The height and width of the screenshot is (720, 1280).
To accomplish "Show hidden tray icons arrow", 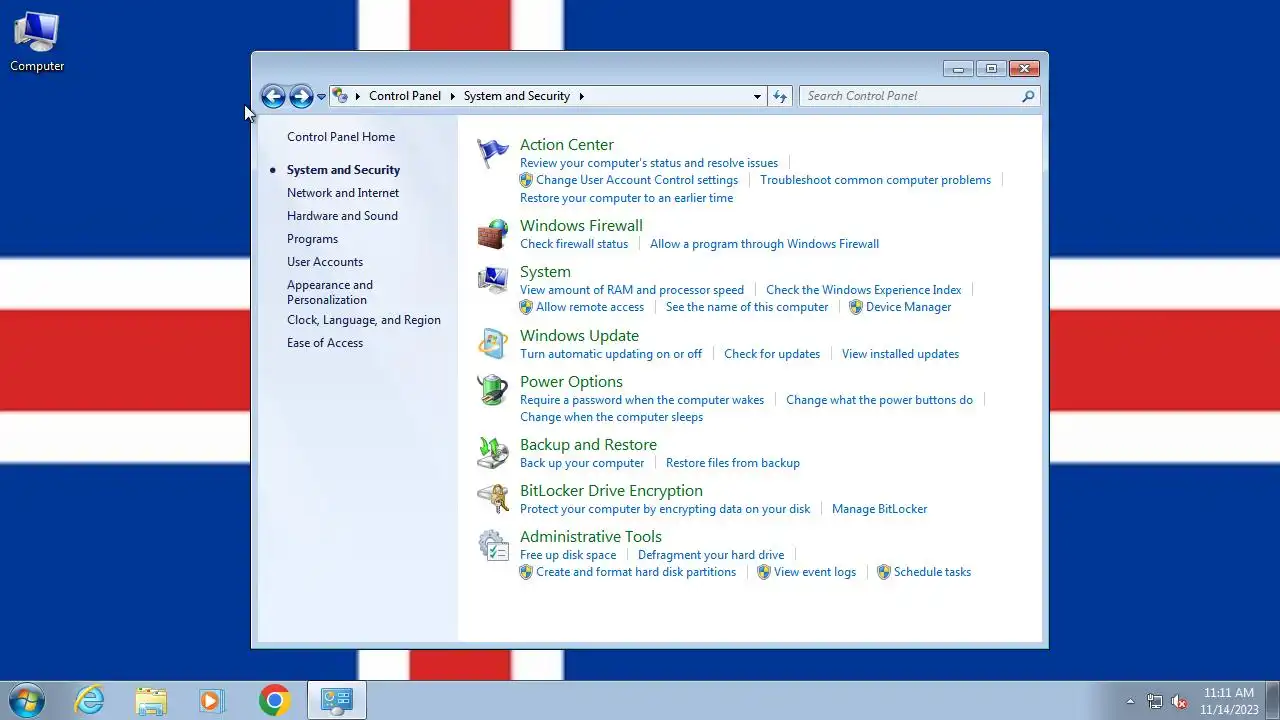I will pos(1131,701).
